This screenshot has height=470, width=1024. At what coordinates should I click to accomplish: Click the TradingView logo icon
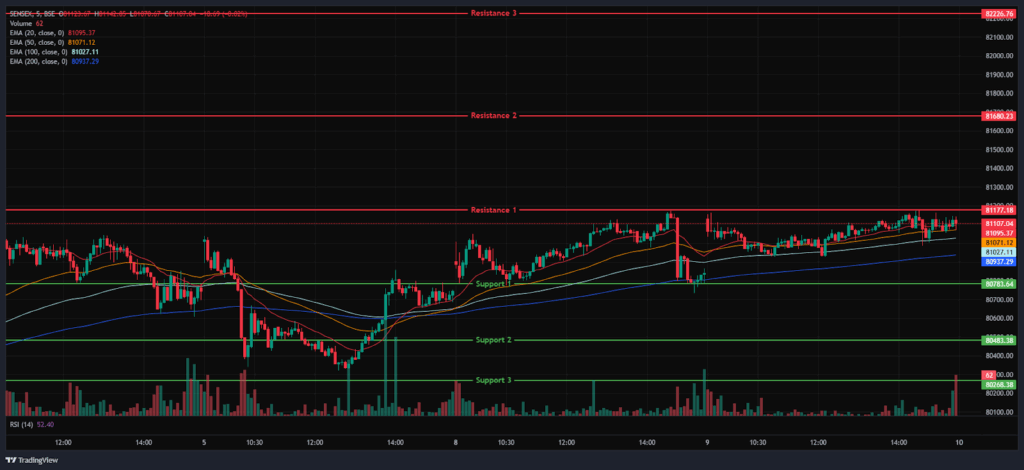point(12,461)
